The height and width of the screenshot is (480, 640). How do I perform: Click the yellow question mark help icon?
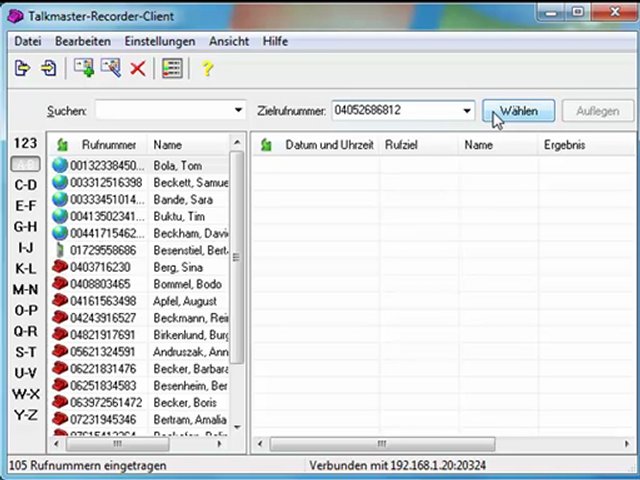tap(207, 68)
